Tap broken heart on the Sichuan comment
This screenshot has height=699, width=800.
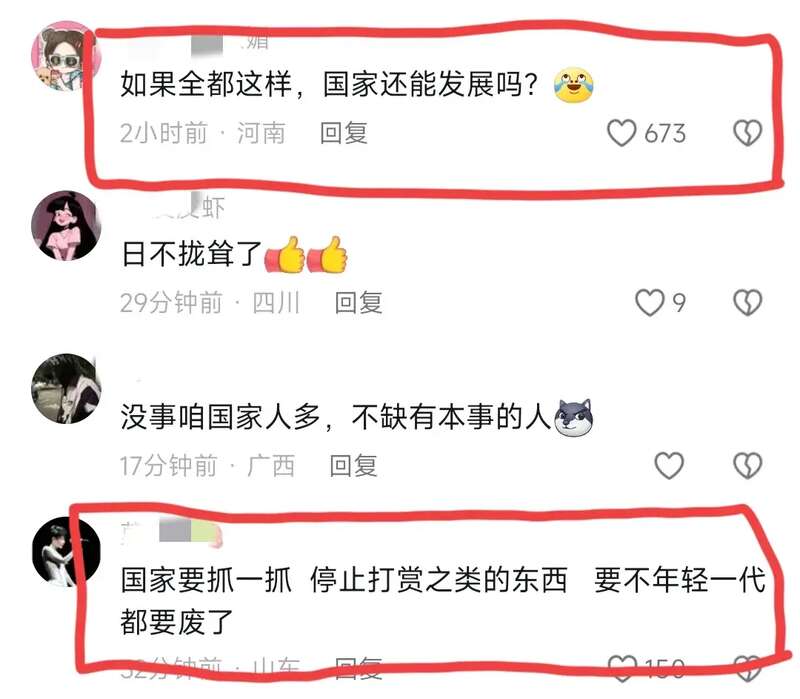pyautogui.click(x=747, y=303)
